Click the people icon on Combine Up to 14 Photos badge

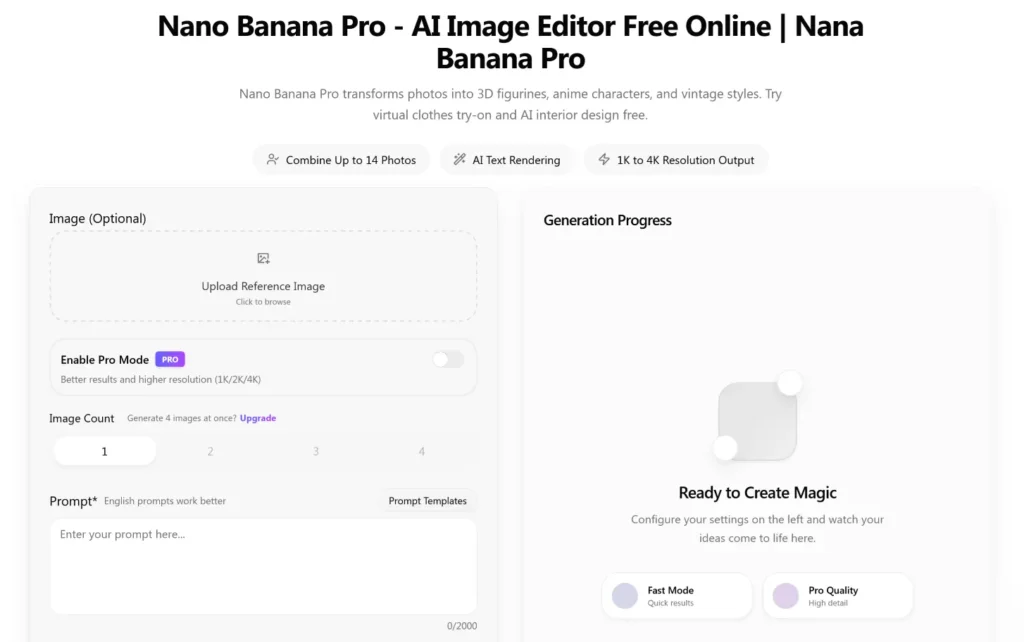[273, 159]
